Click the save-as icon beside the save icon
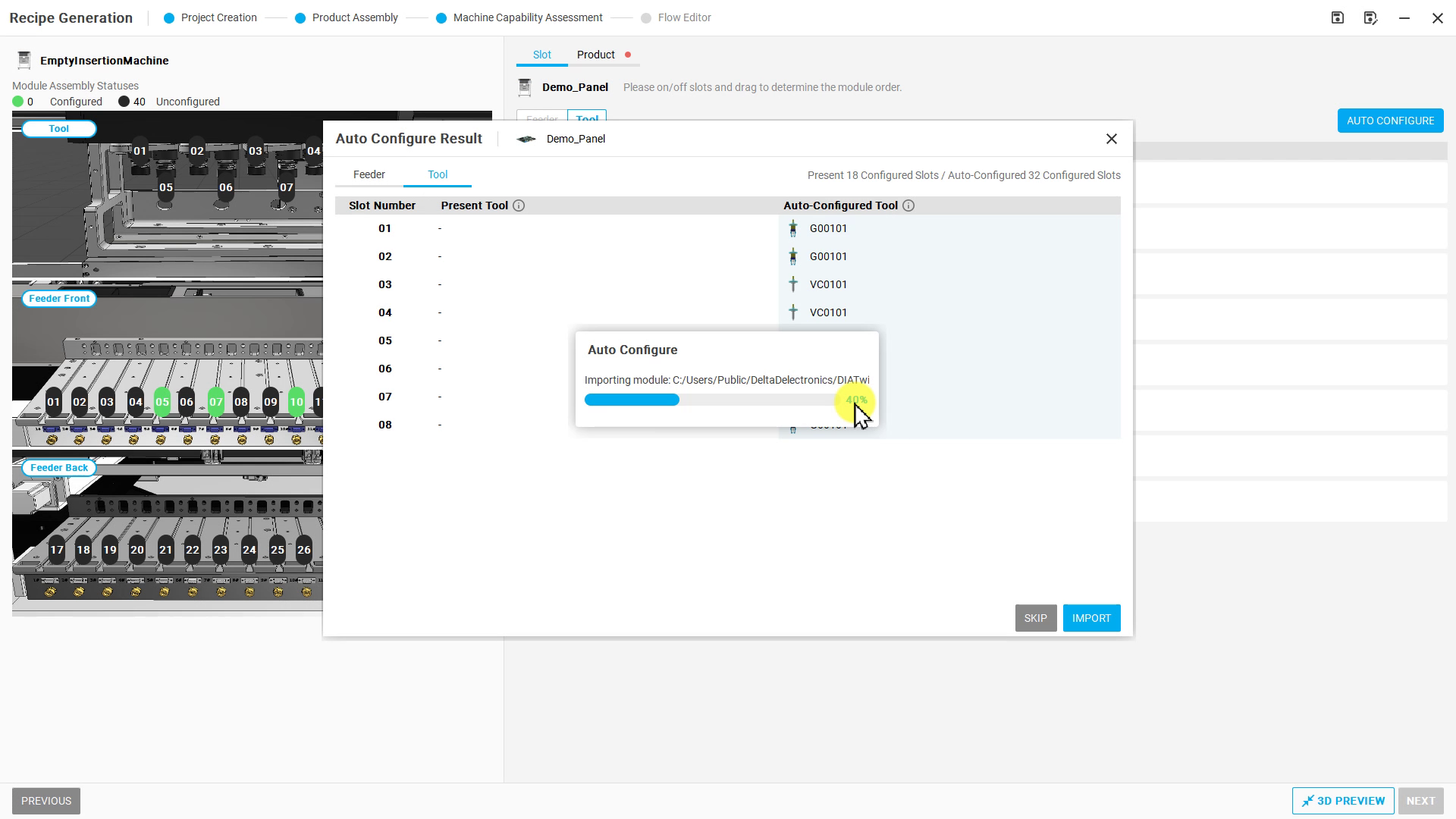The image size is (1456, 819). click(1370, 17)
